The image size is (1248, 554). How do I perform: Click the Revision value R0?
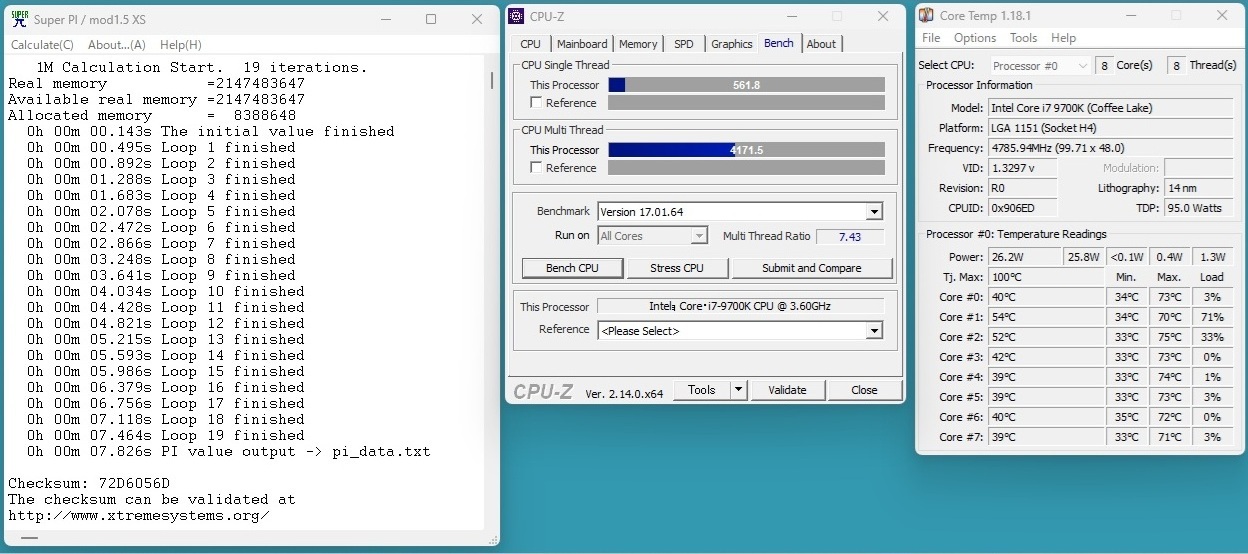tap(1022, 188)
